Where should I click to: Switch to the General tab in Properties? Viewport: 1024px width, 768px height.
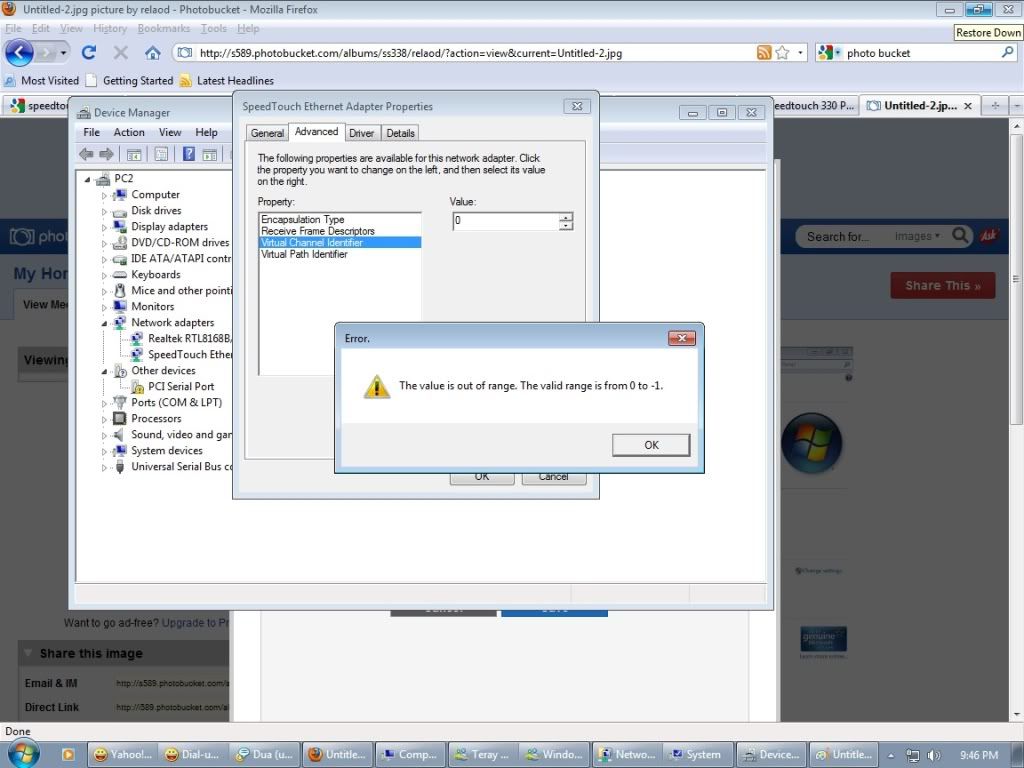(x=267, y=133)
